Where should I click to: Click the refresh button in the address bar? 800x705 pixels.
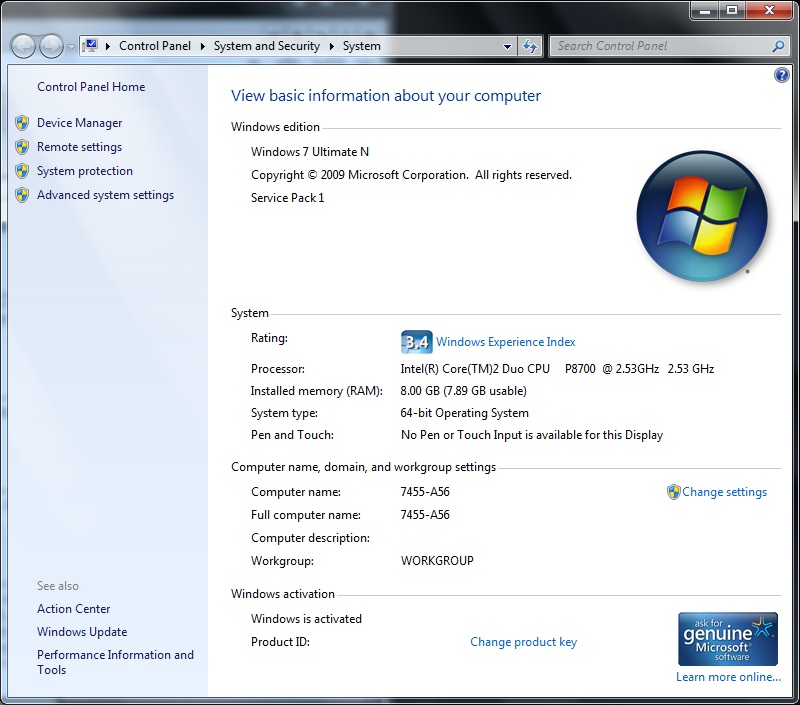pyautogui.click(x=530, y=46)
